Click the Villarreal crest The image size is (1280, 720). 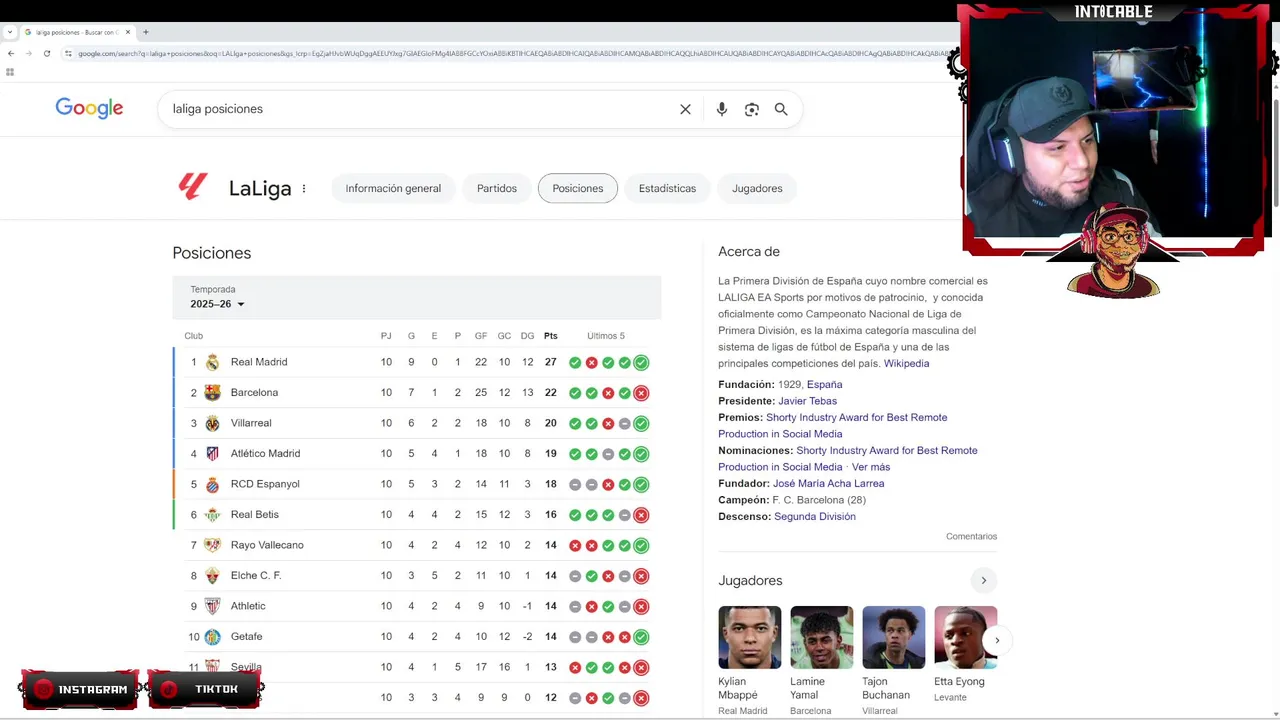[x=212, y=423]
